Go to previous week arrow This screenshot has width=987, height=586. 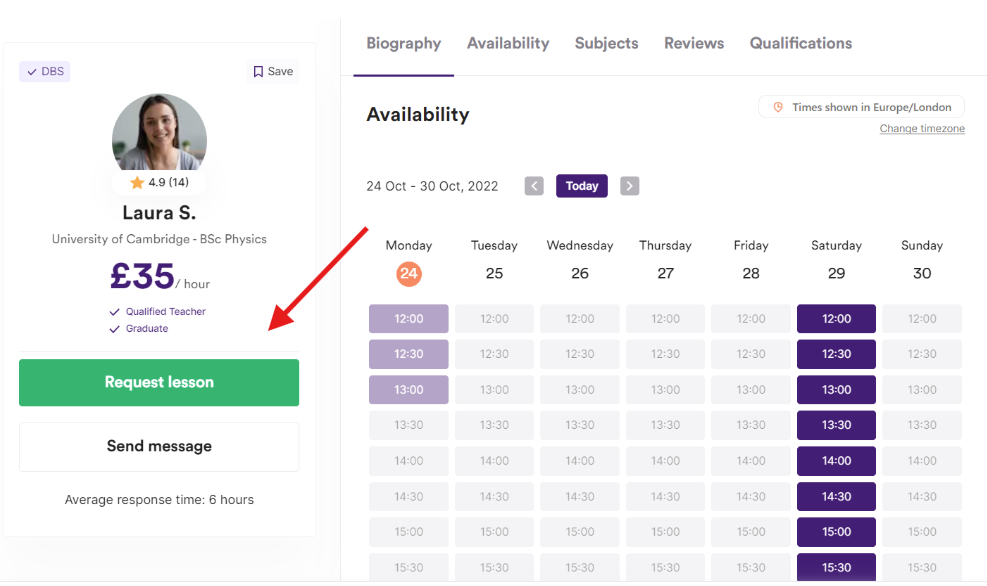(x=534, y=186)
